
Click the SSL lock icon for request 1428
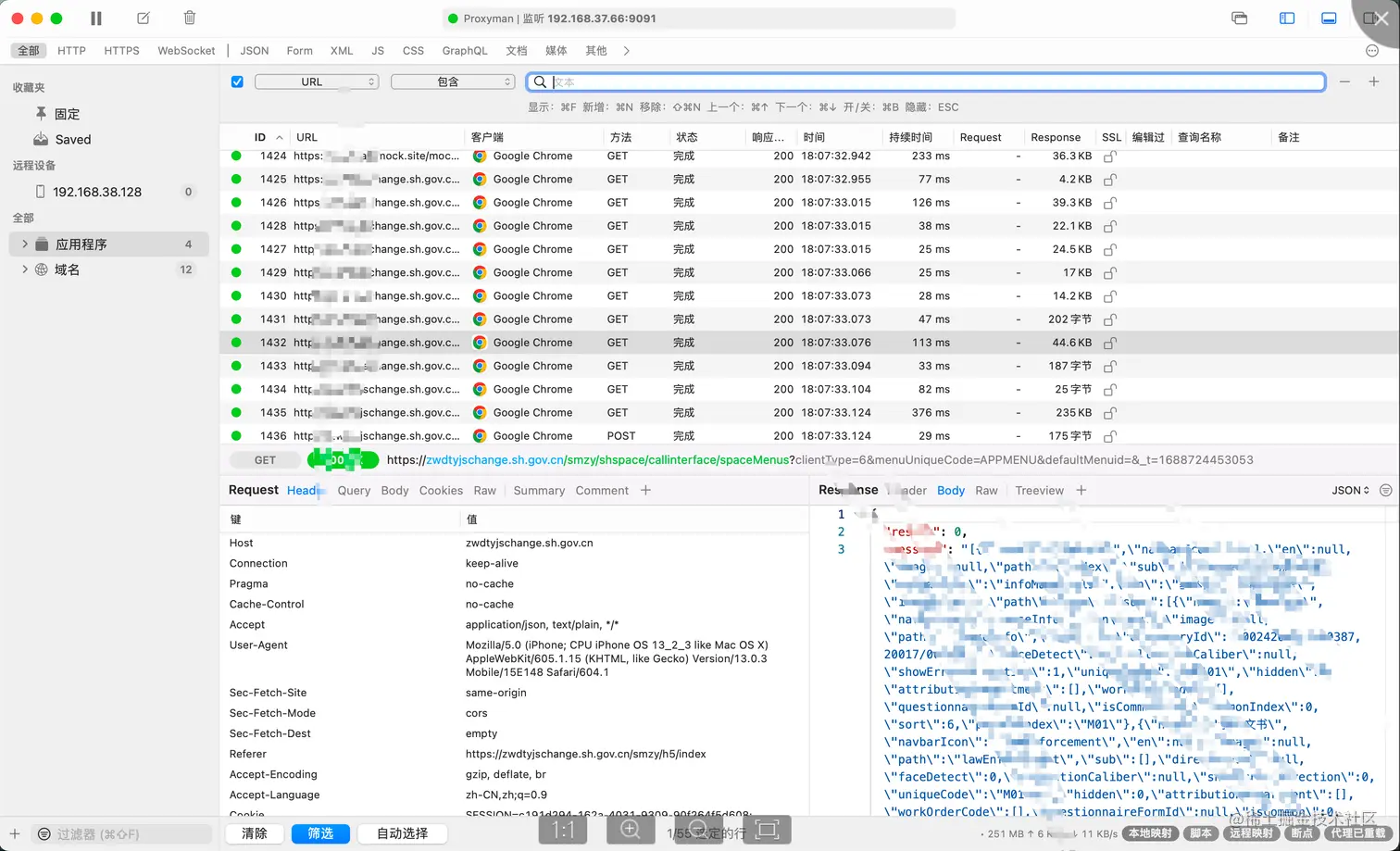(x=1110, y=226)
